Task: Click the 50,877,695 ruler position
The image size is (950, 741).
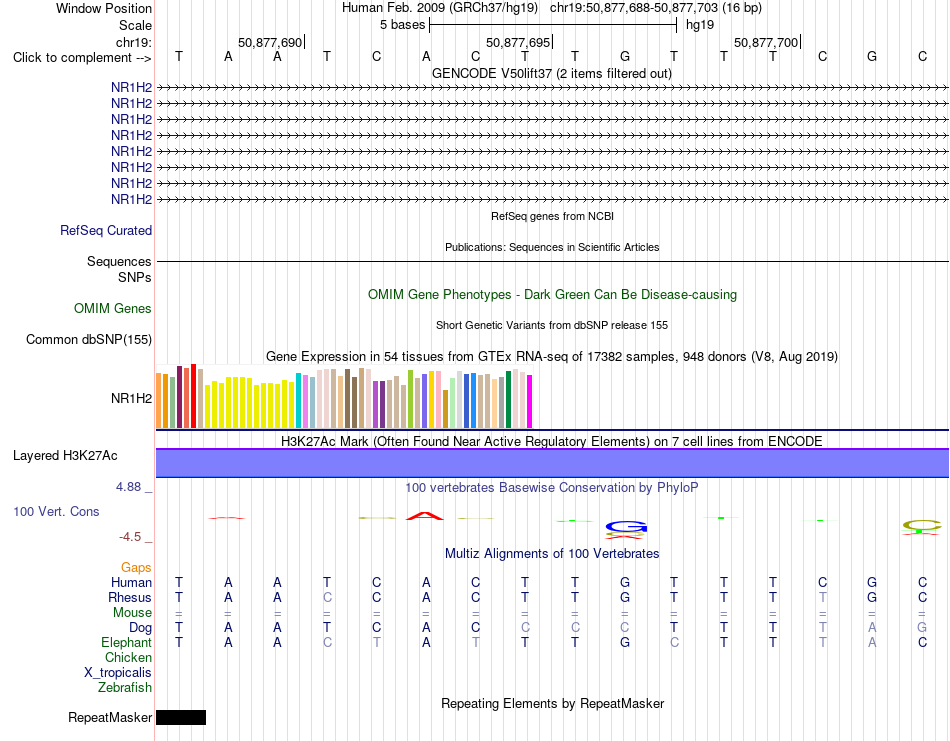Action: click(518, 42)
